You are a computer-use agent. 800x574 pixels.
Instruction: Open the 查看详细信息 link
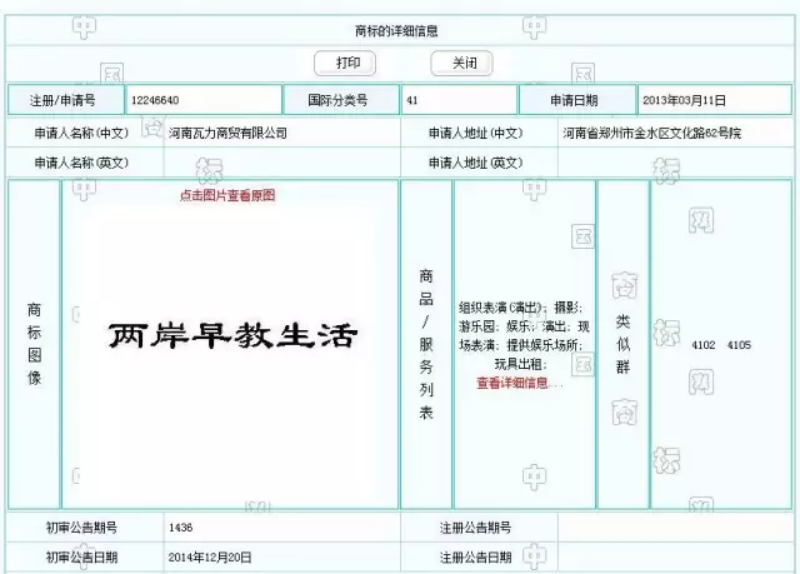[512, 383]
